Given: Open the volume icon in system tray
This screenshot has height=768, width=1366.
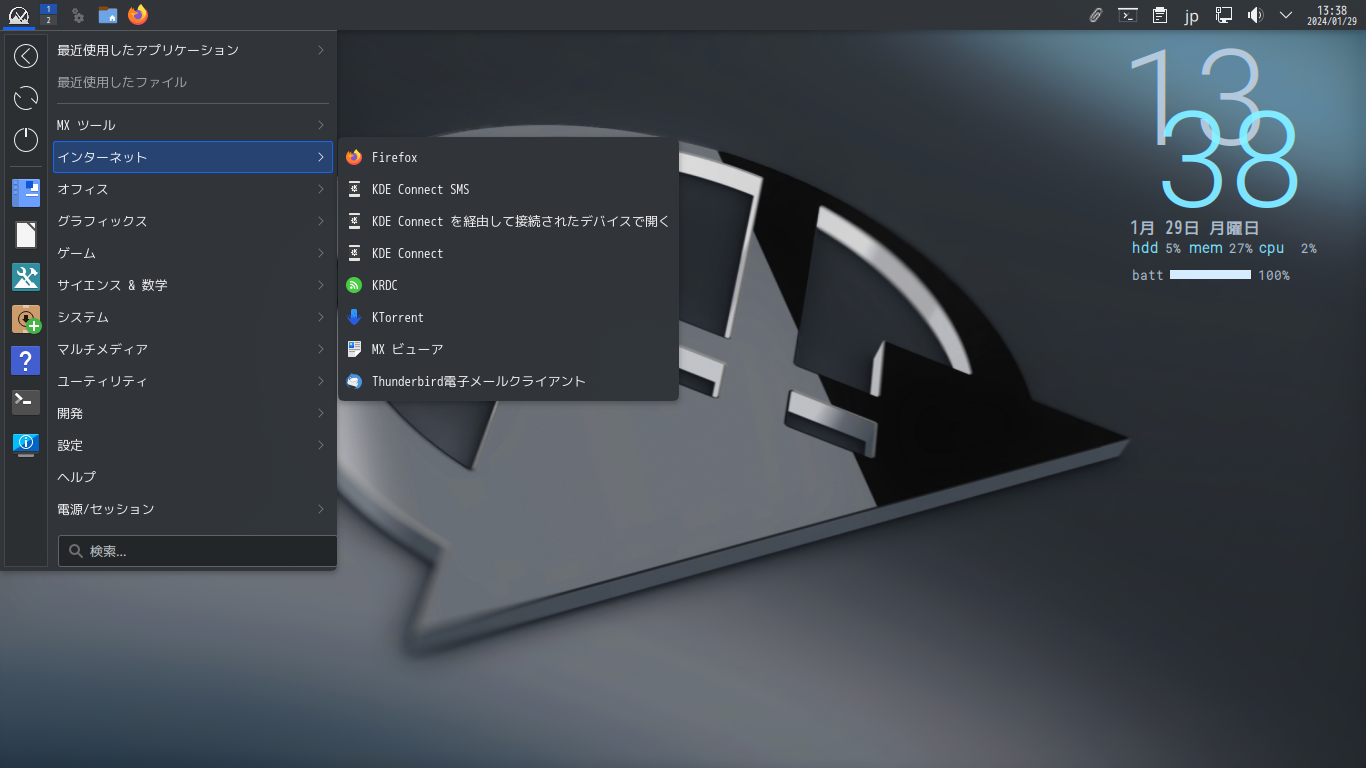Looking at the screenshot, I should coord(1255,15).
